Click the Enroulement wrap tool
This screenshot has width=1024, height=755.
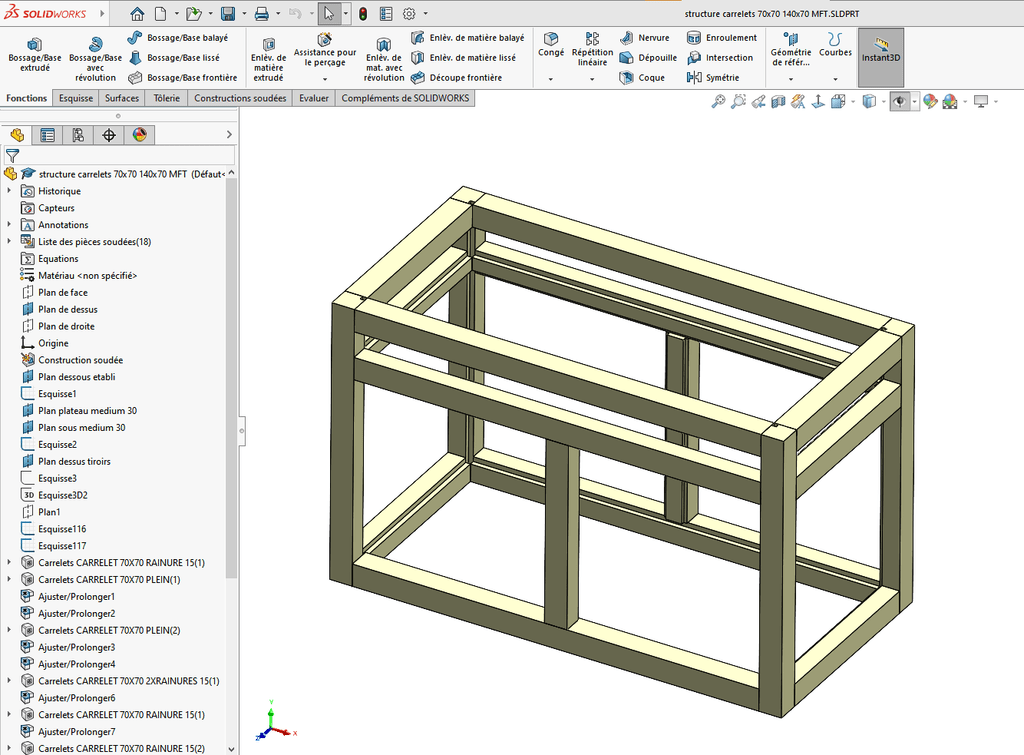(722, 38)
